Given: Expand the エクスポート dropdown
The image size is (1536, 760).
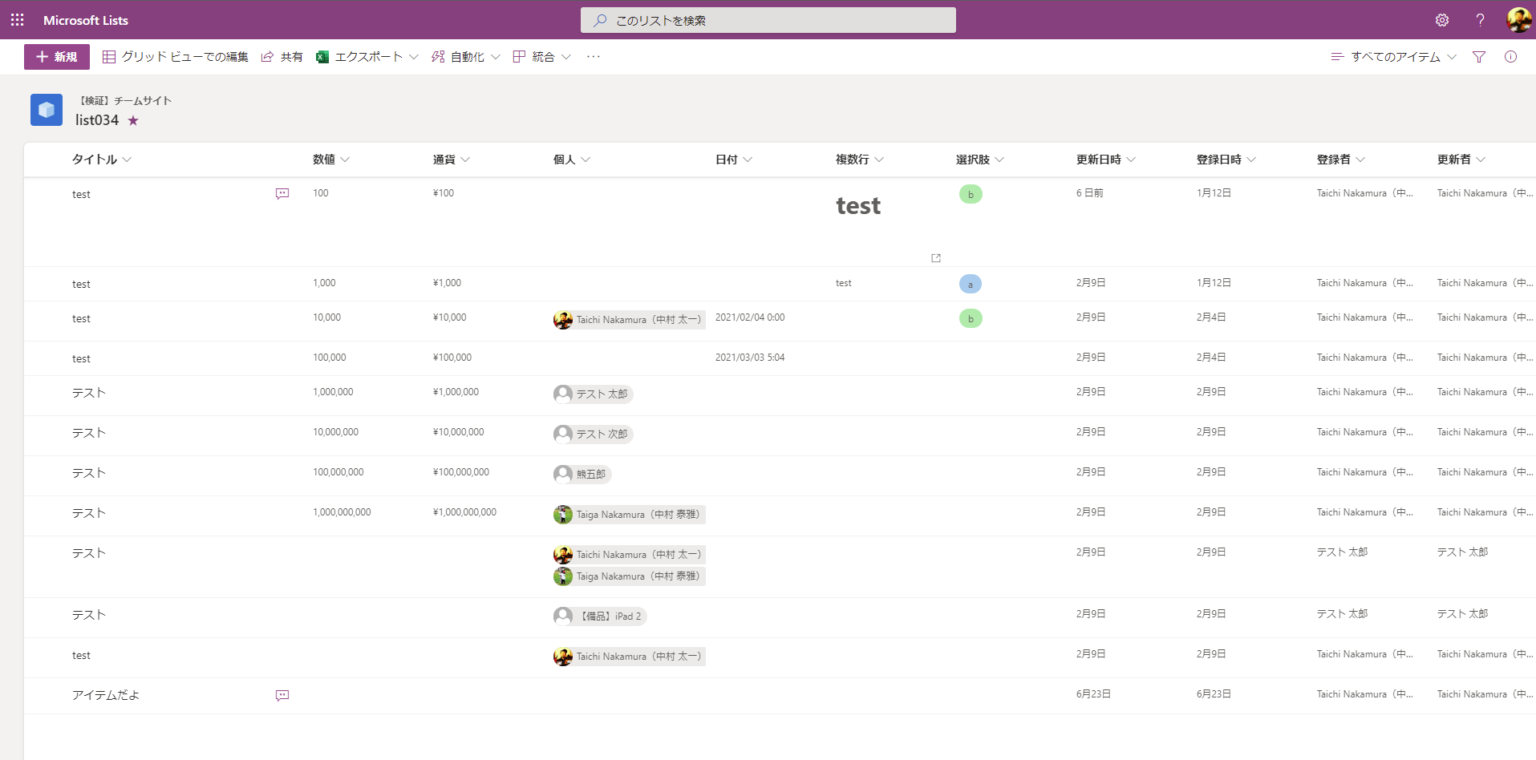Looking at the screenshot, I should click(367, 57).
